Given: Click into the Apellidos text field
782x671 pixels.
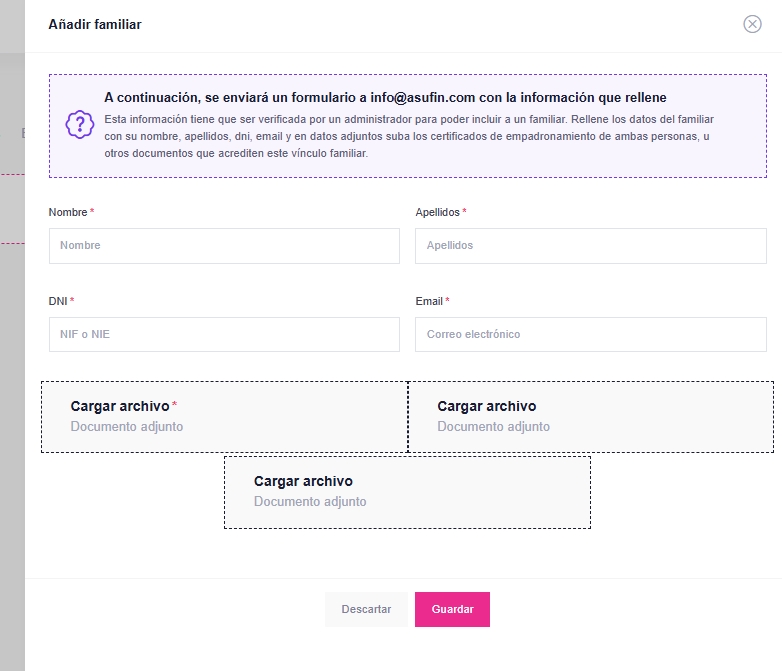Looking at the screenshot, I should point(590,246).
